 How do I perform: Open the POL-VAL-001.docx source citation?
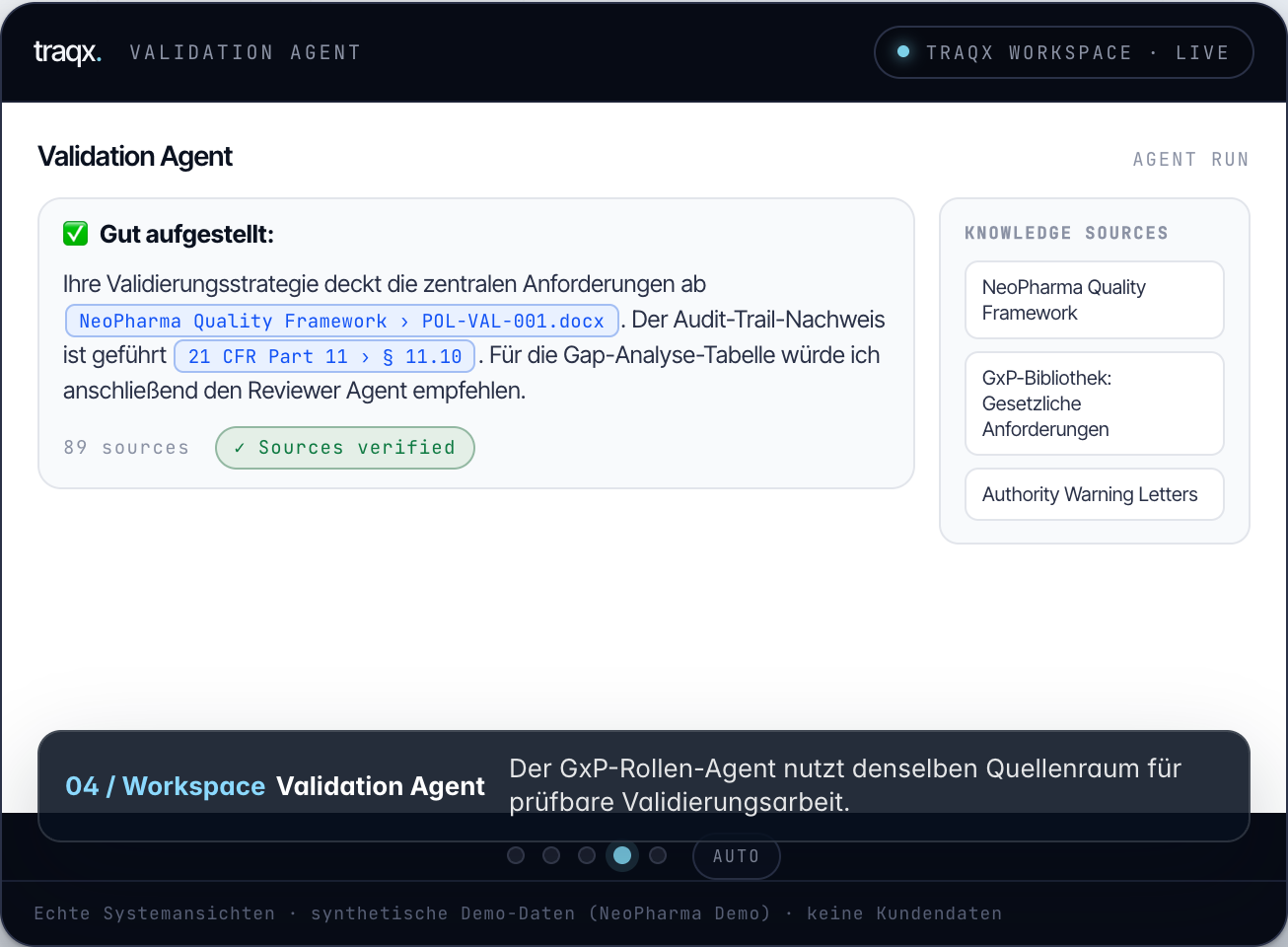click(342, 321)
